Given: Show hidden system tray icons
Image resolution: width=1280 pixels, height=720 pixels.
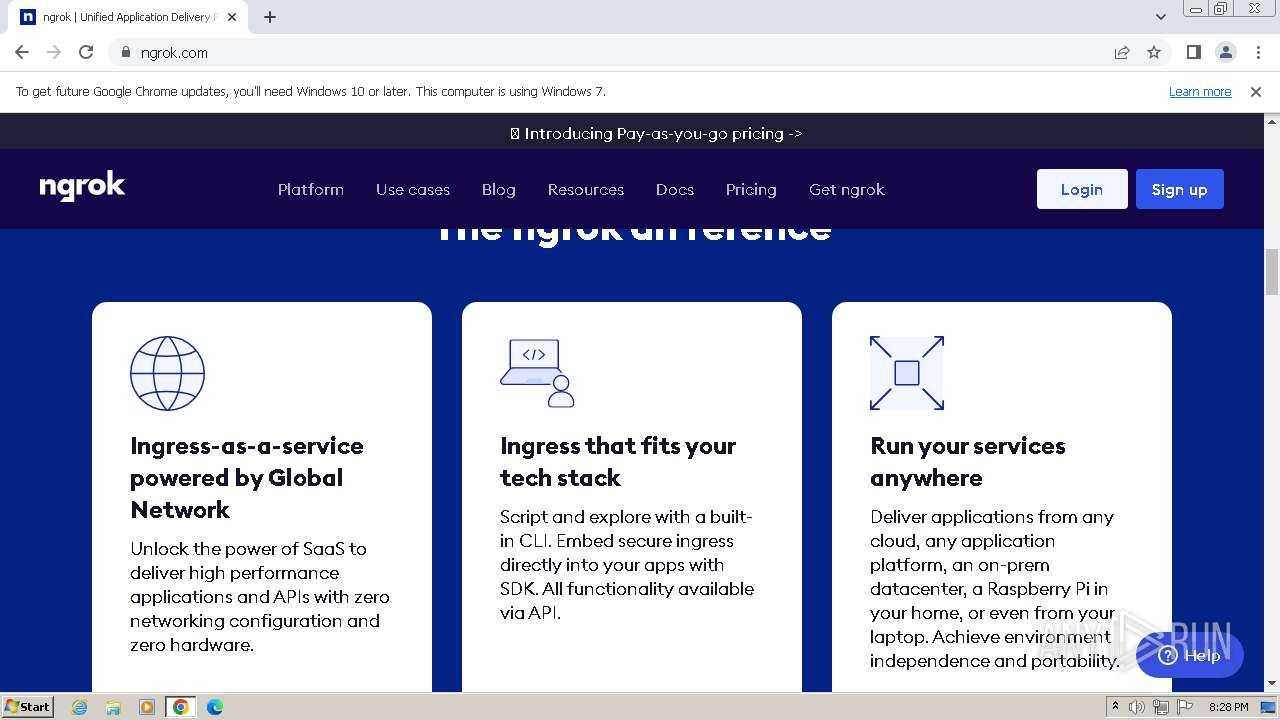Looking at the screenshot, I should 1115,707.
